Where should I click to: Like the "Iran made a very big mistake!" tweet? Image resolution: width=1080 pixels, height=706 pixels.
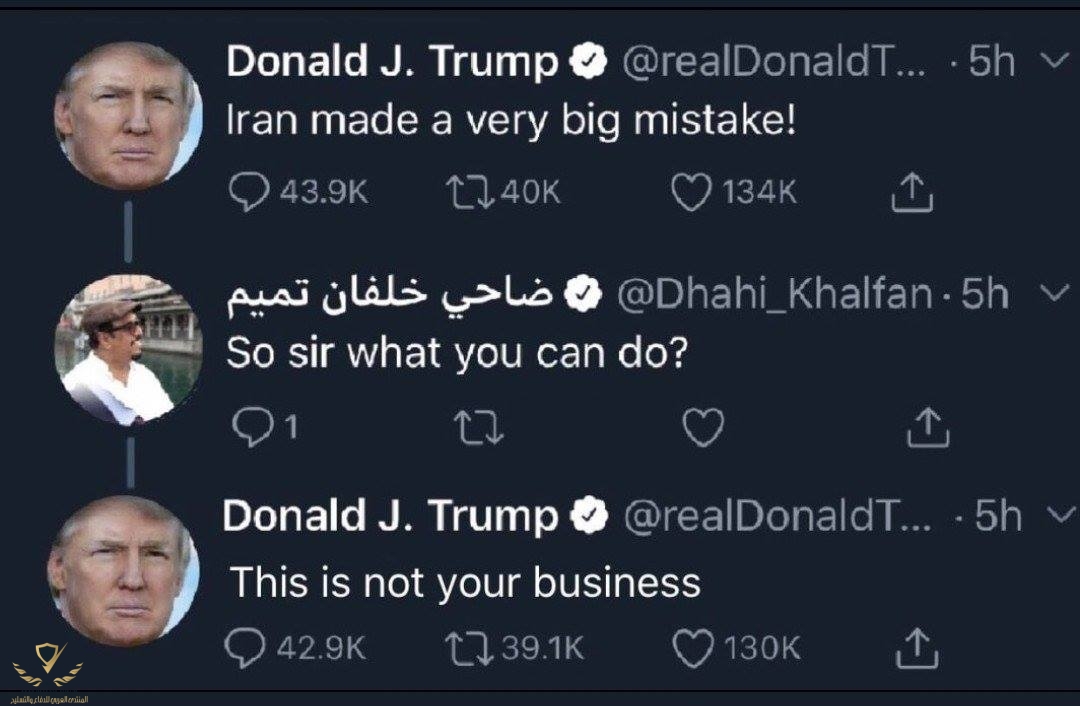(690, 192)
